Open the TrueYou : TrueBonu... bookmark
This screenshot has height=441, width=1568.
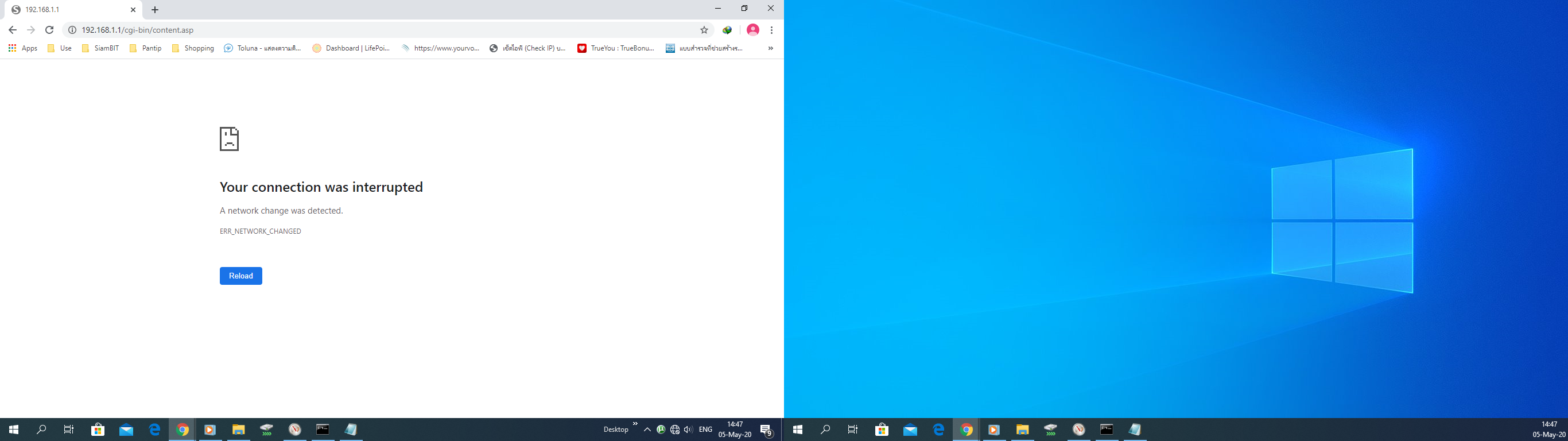pos(616,48)
